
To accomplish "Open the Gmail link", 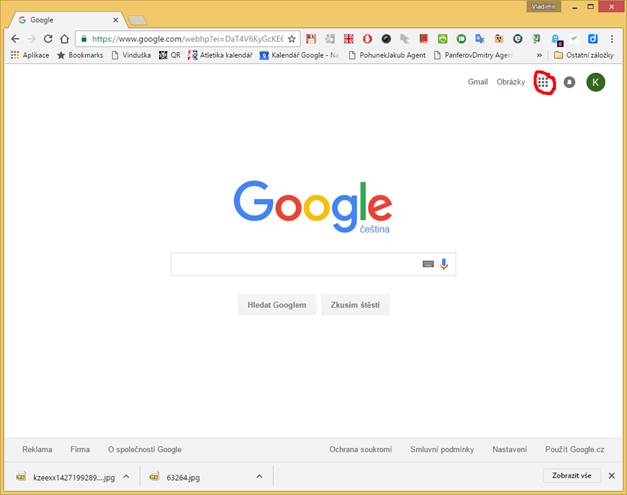I will [x=478, y=82].
